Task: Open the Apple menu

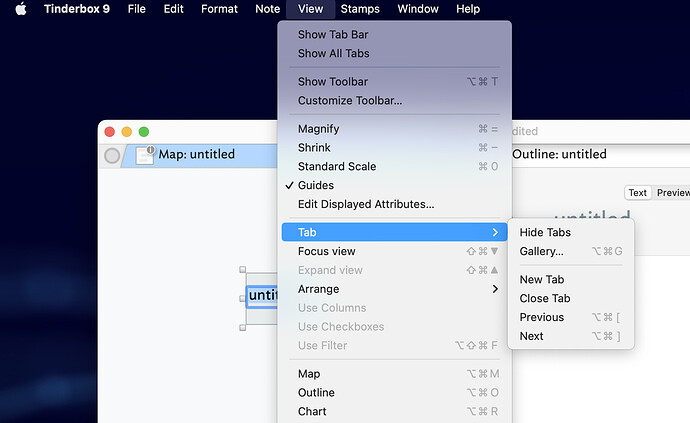Action: tap(21, 9)
